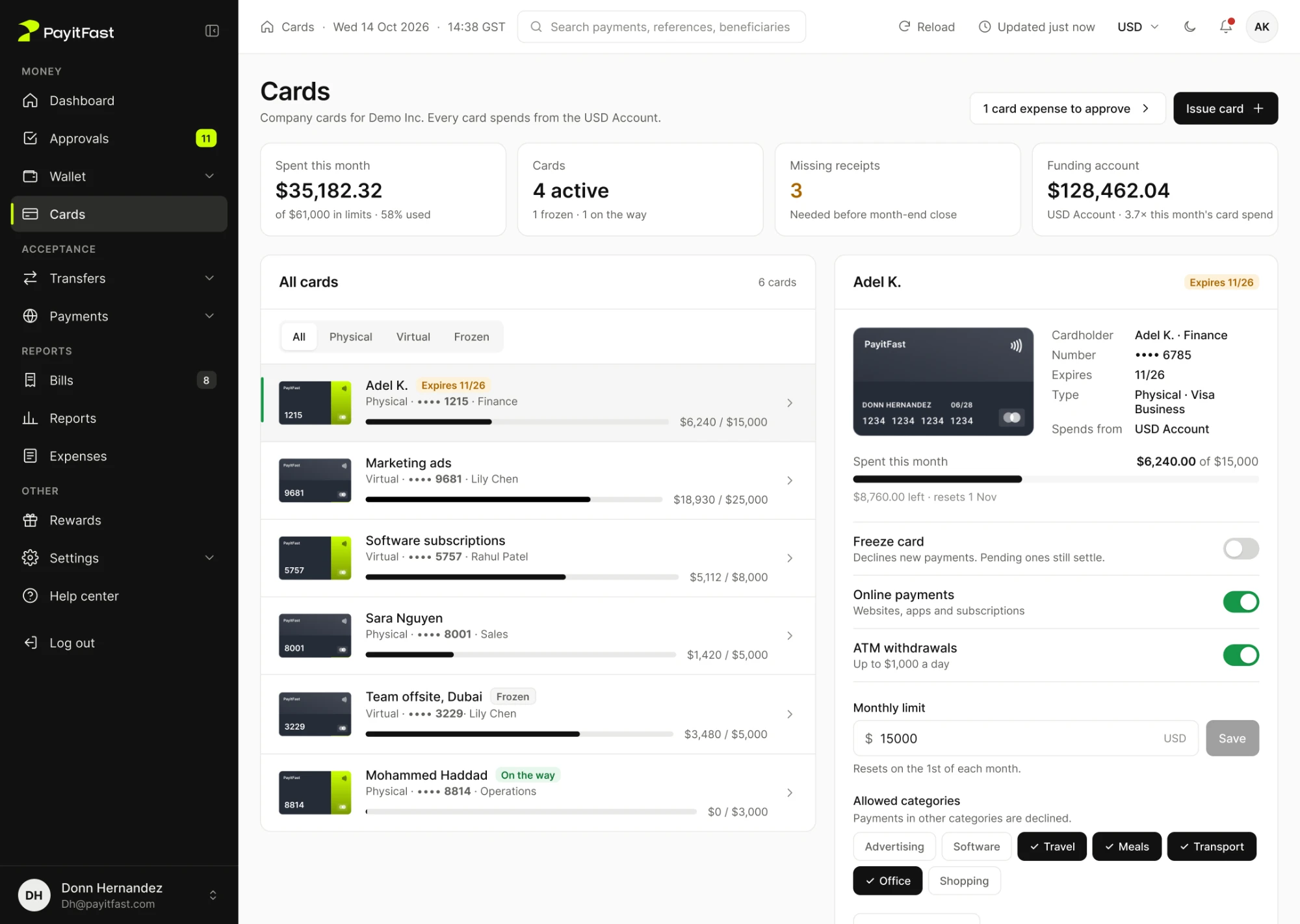Open 1 card expense to approve

[x=1067, y=109]
